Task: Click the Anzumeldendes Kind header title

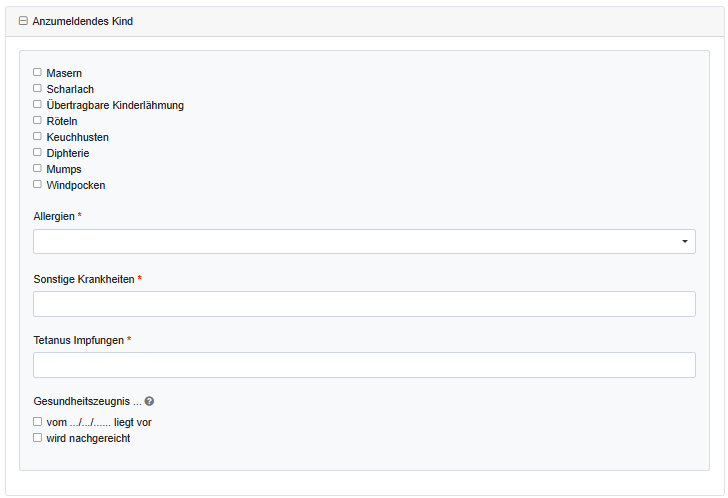Action: point(82,21)
